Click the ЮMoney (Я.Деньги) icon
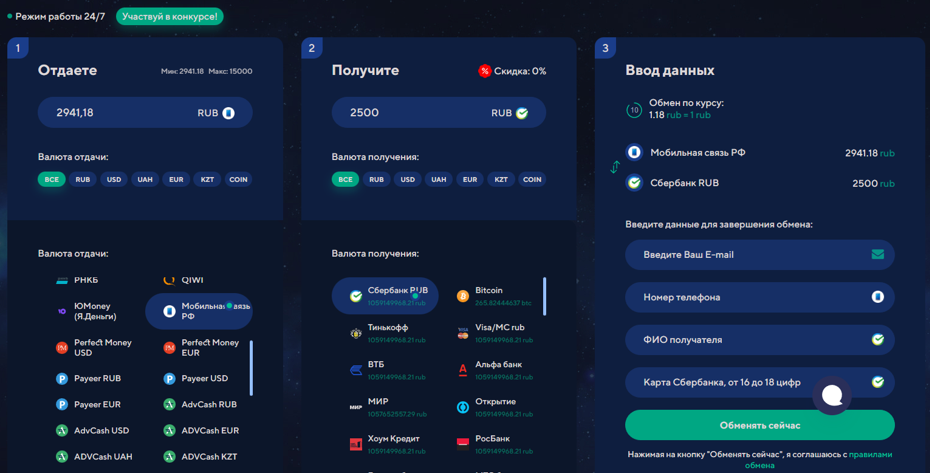This screenshot has height=473, width=930. (62, 311)
